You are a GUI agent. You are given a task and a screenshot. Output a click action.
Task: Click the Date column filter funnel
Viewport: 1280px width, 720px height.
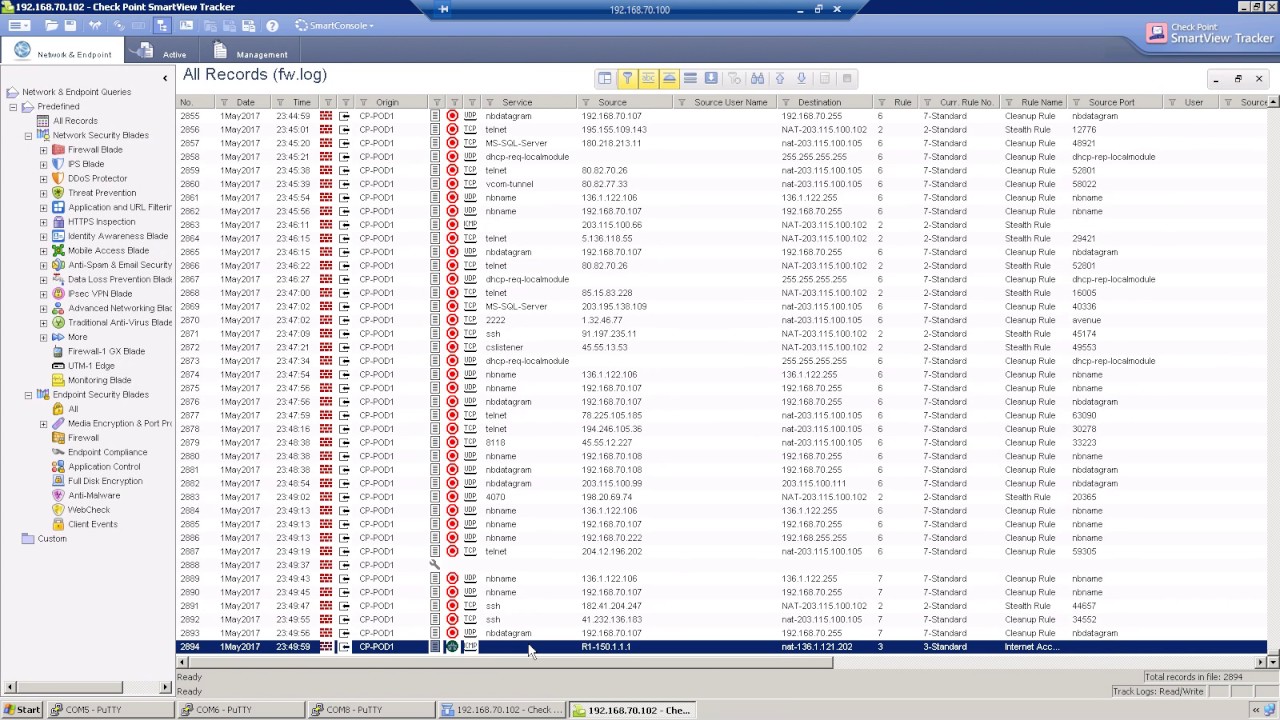[x=224, y=102]
